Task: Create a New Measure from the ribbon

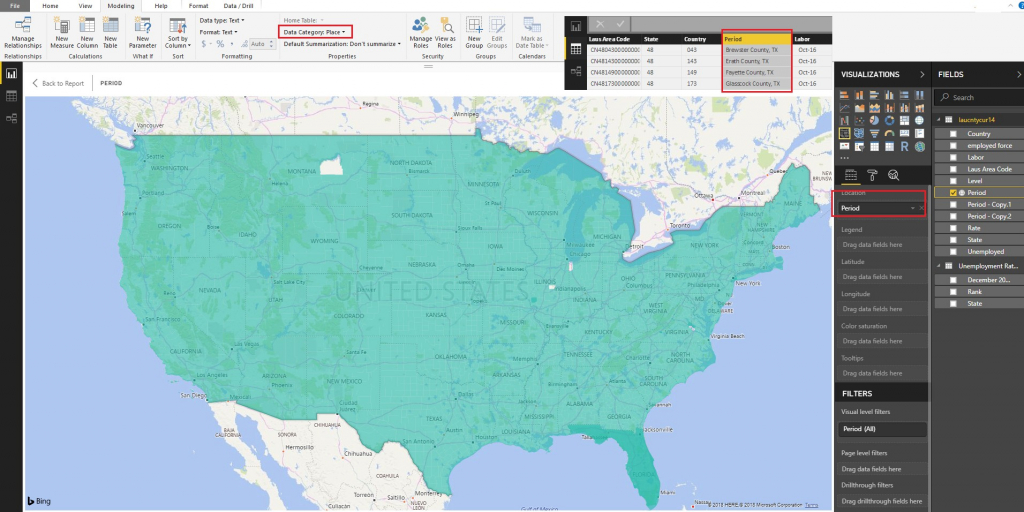Action: [64, 25]
